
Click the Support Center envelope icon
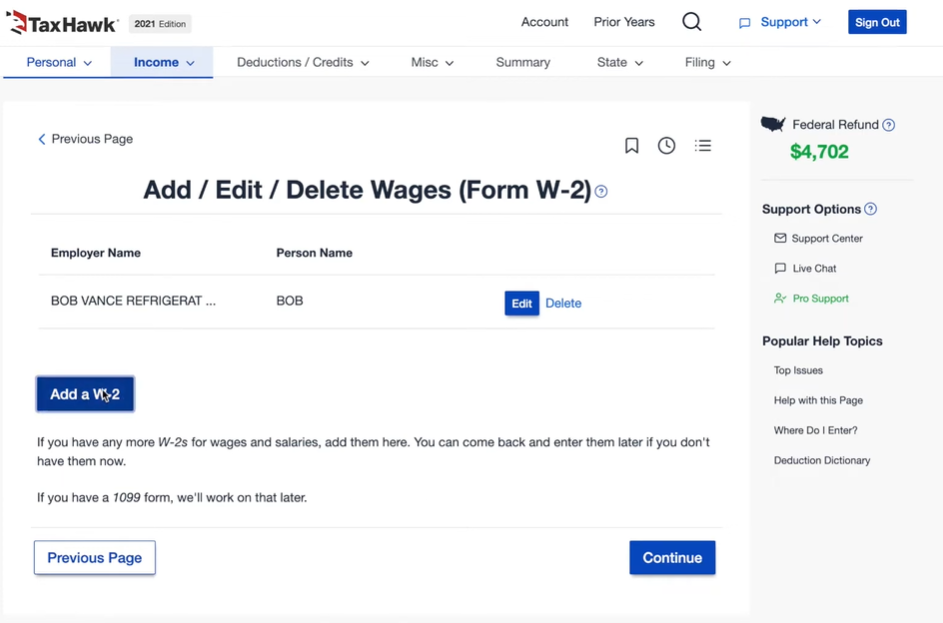781,238
